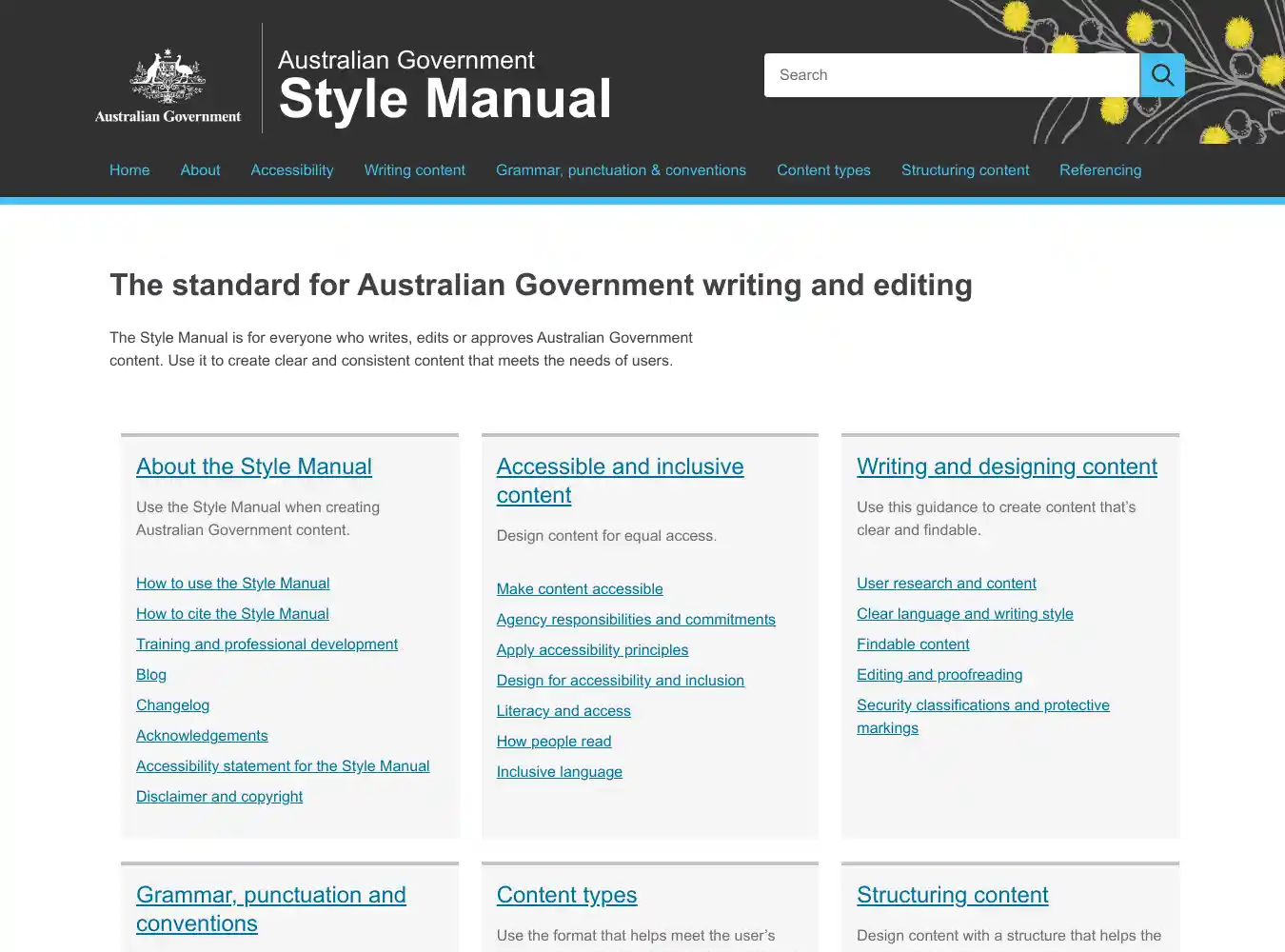1285x952 pixels.
Task: Open Editing and proofreading link
Action: [x=939, y=675]
